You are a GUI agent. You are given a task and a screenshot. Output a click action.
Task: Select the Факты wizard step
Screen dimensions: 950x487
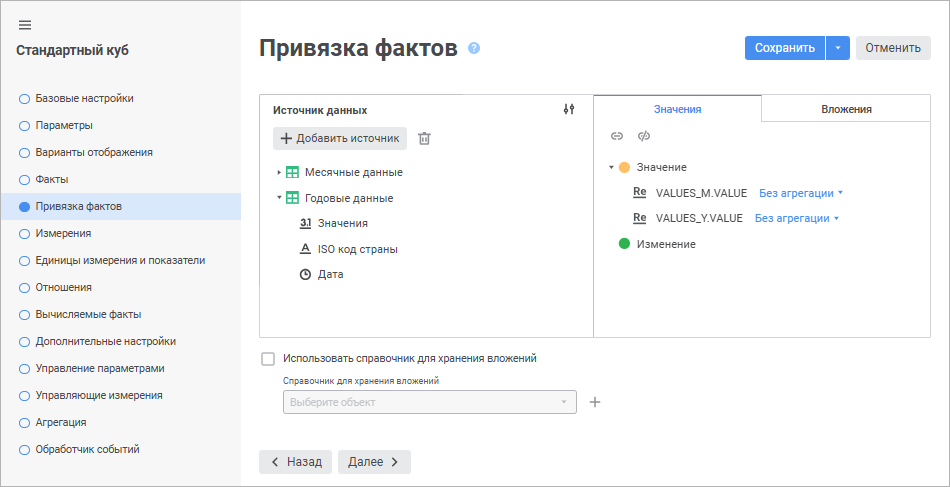click(x=52, y=179)
